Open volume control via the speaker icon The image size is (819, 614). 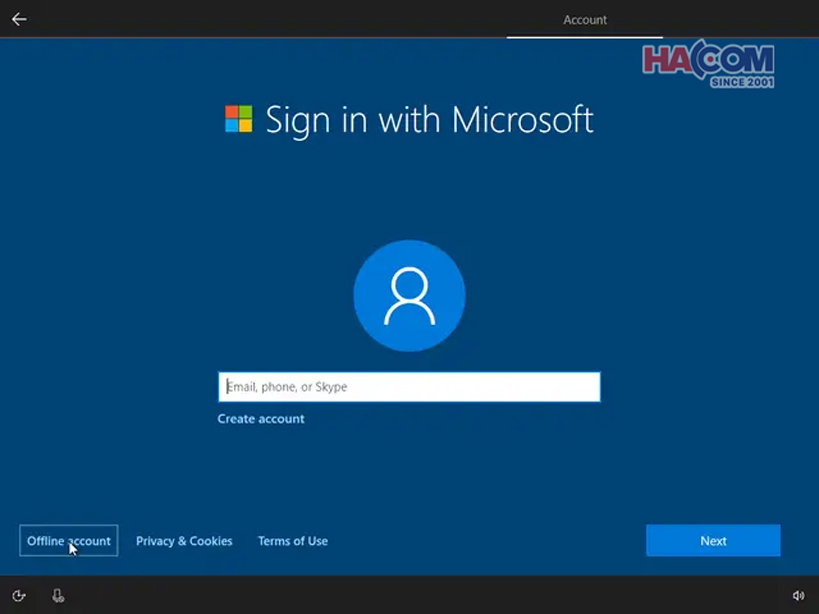click(797, 594)
